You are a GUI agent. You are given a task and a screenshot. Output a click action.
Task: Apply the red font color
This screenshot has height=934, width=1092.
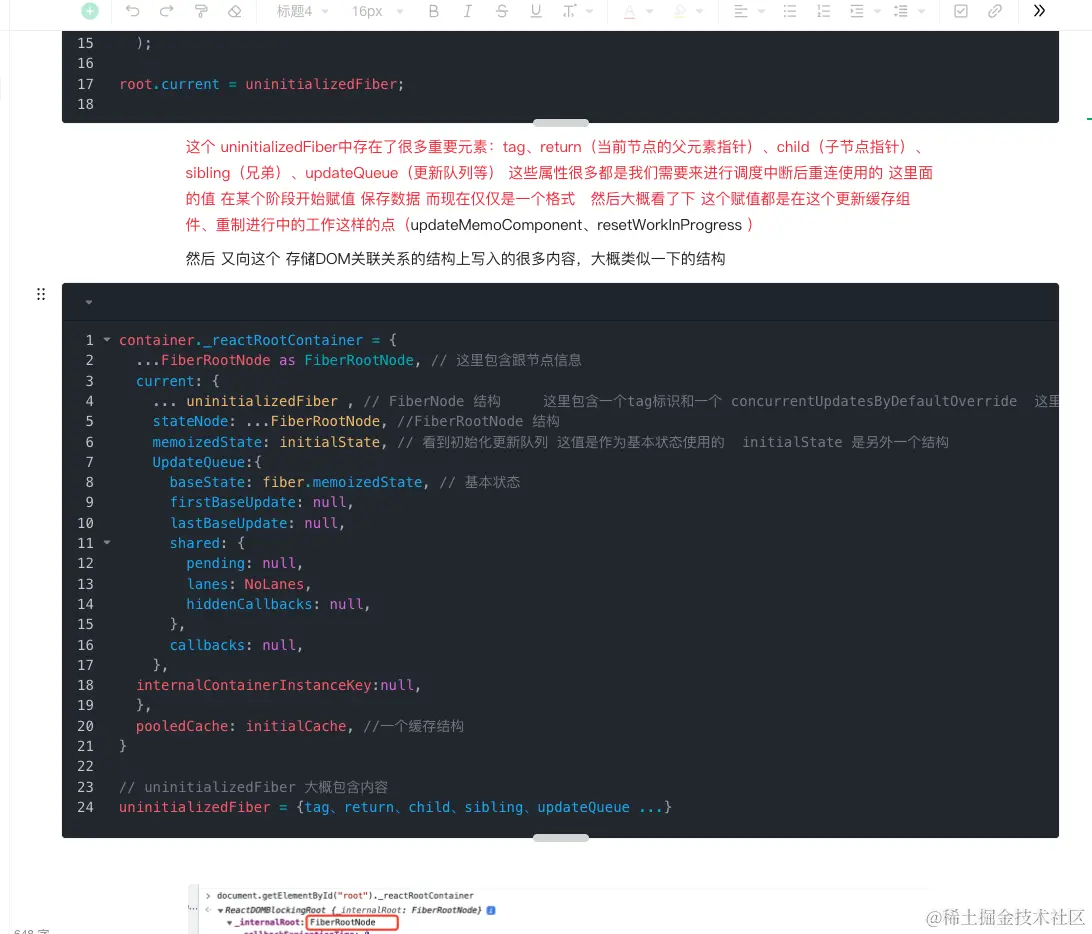tap(629, 11)
